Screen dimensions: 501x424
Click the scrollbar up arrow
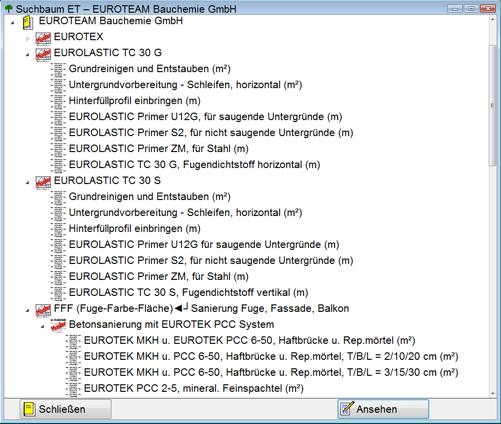[x=493, y=20]
